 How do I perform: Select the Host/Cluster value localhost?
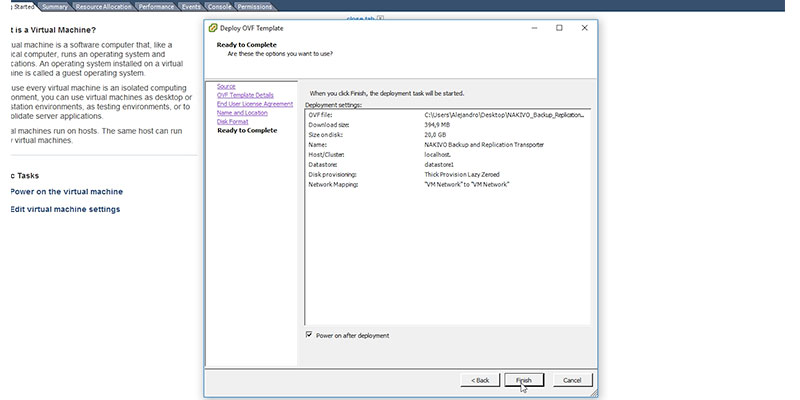tap(438, 155)
